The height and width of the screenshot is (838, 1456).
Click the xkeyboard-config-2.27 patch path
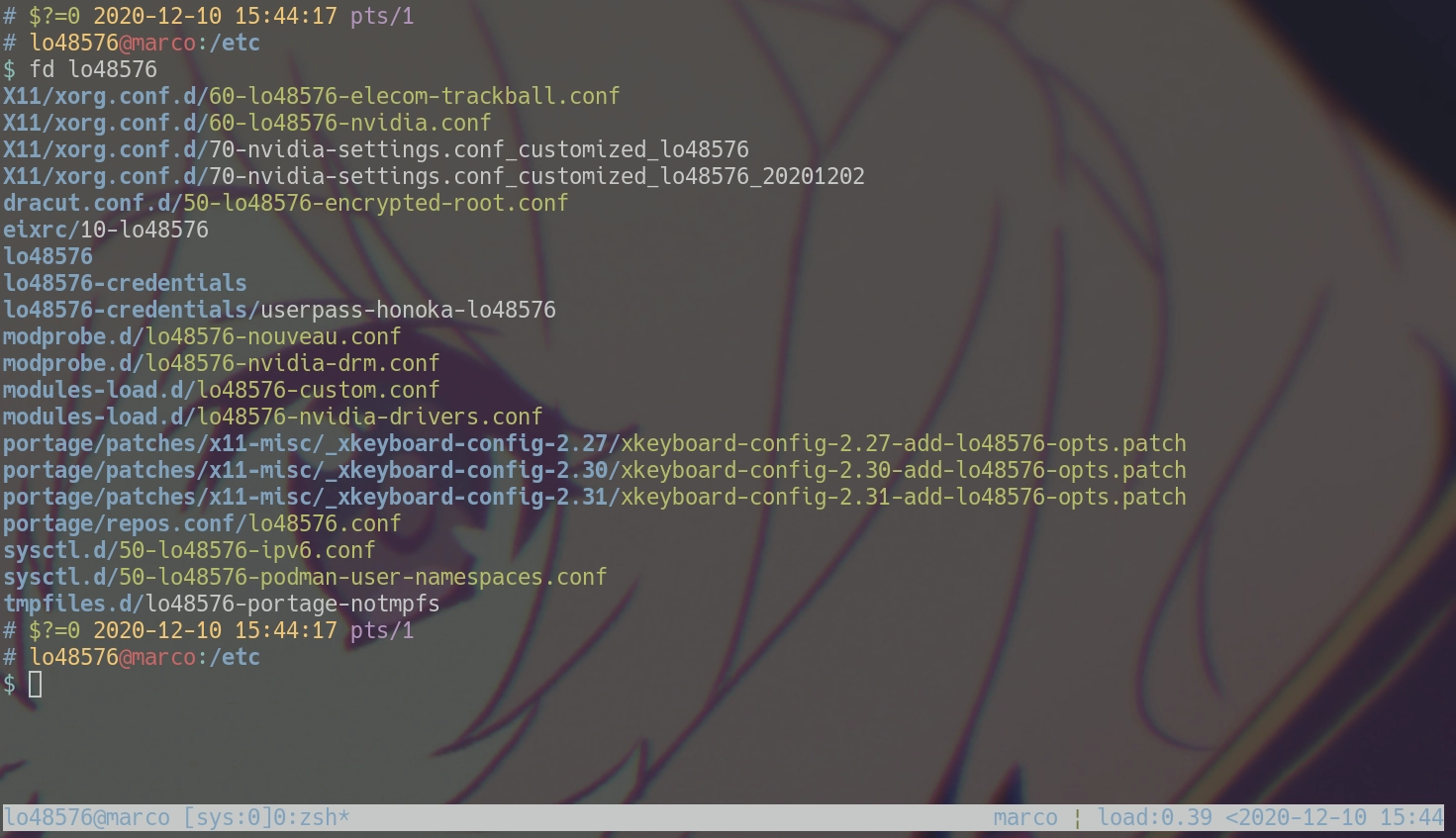pos(594,443)
